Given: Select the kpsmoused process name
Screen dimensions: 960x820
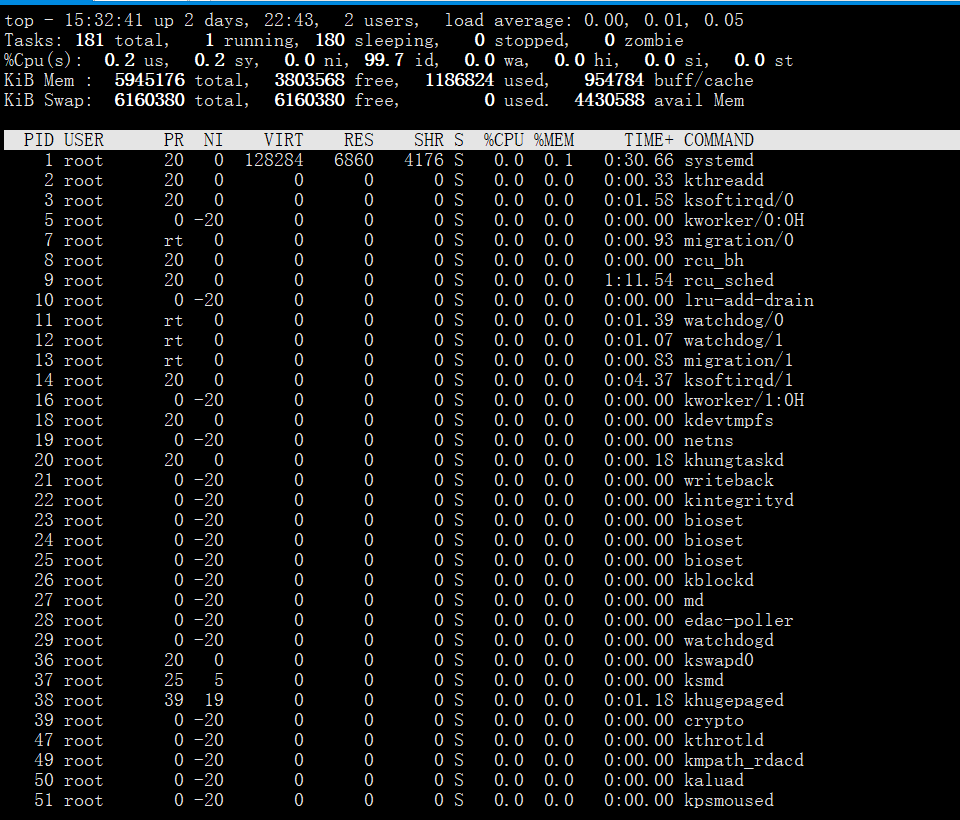Looking at the screenshot, I should pyautogui.click(x=729, y=800).
